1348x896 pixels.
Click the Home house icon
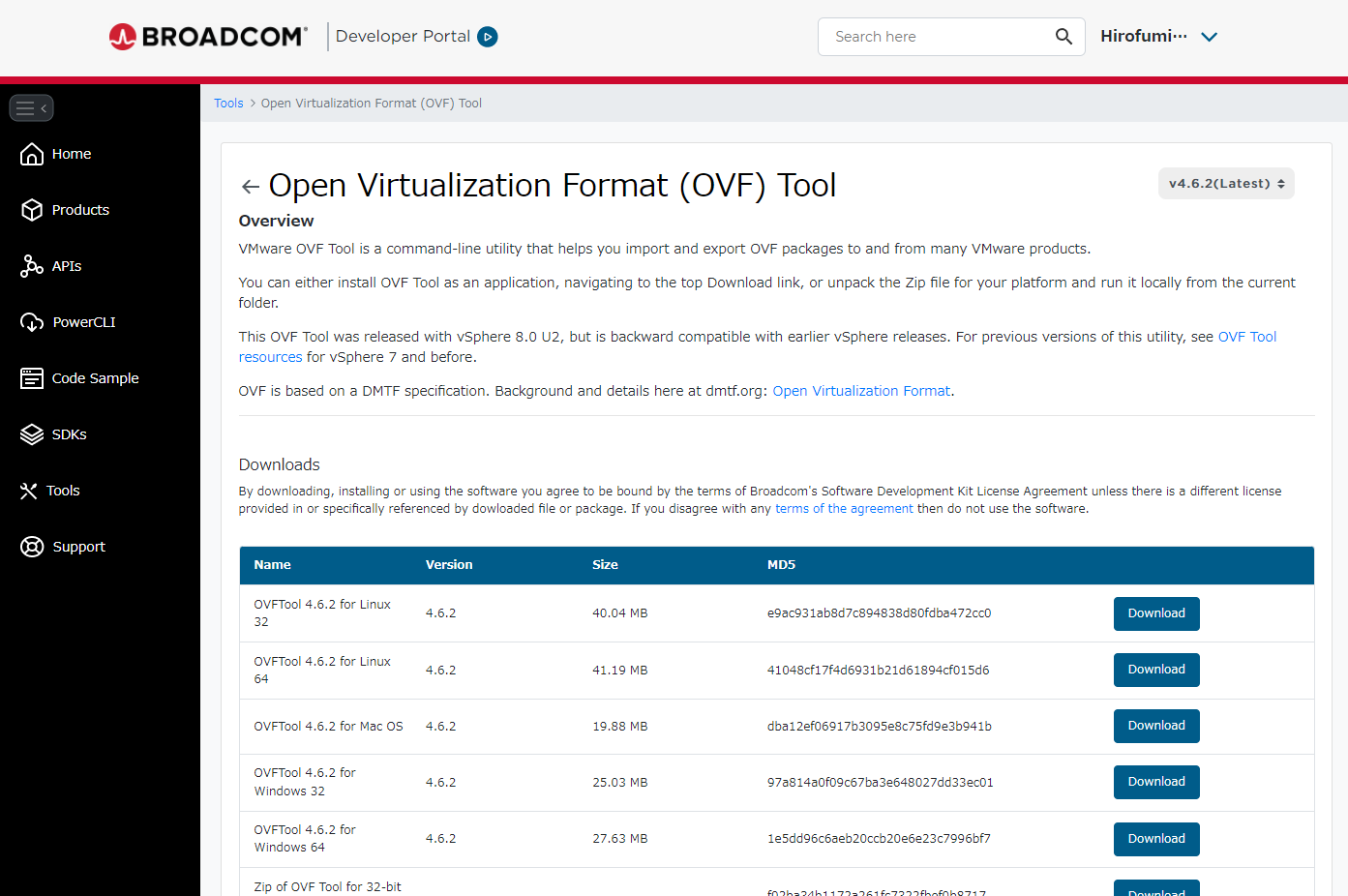(x=32, y=154)
